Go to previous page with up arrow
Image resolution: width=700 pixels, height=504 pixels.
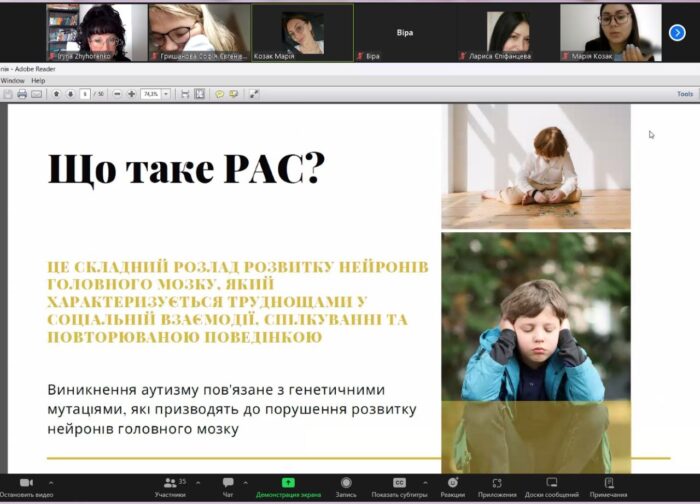coord(57,94)
